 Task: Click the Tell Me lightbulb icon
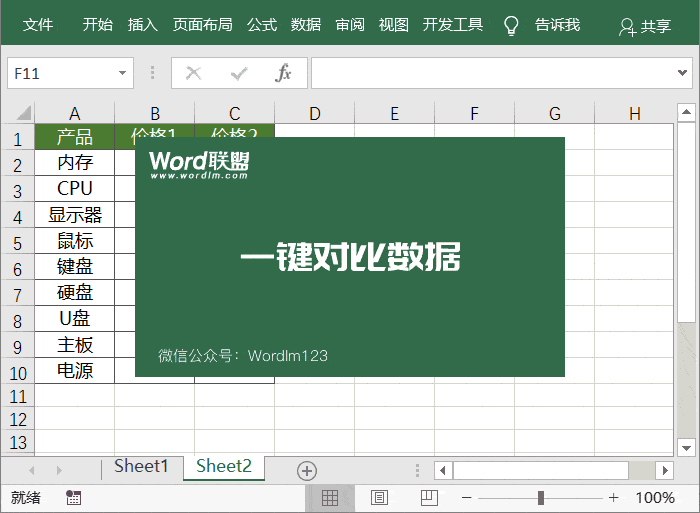(511, 25)
